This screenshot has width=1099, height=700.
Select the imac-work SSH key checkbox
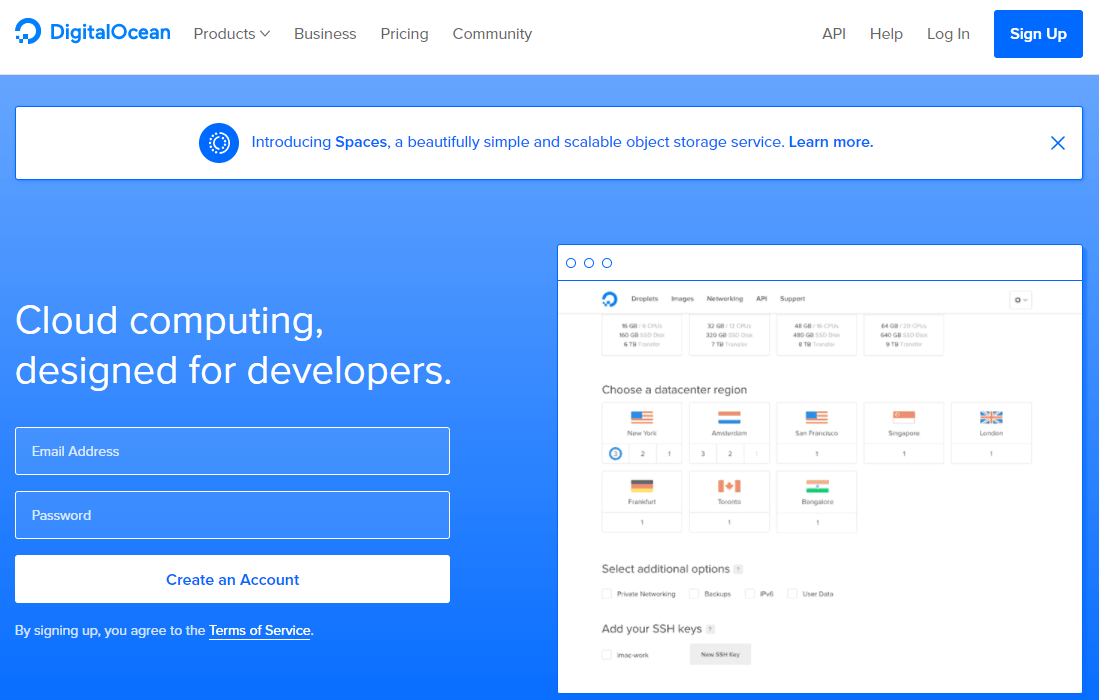point(606,653)
